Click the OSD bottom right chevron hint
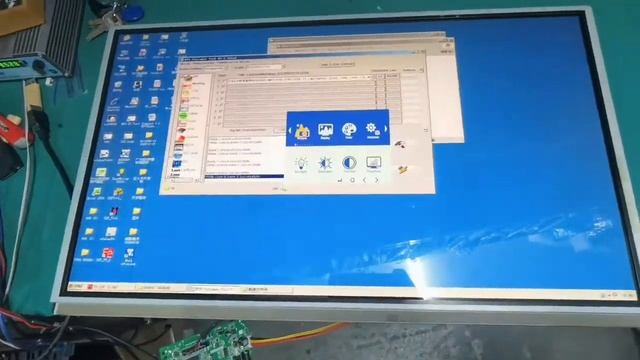This screenshot has width=640, height=360. tap(377, 180)
